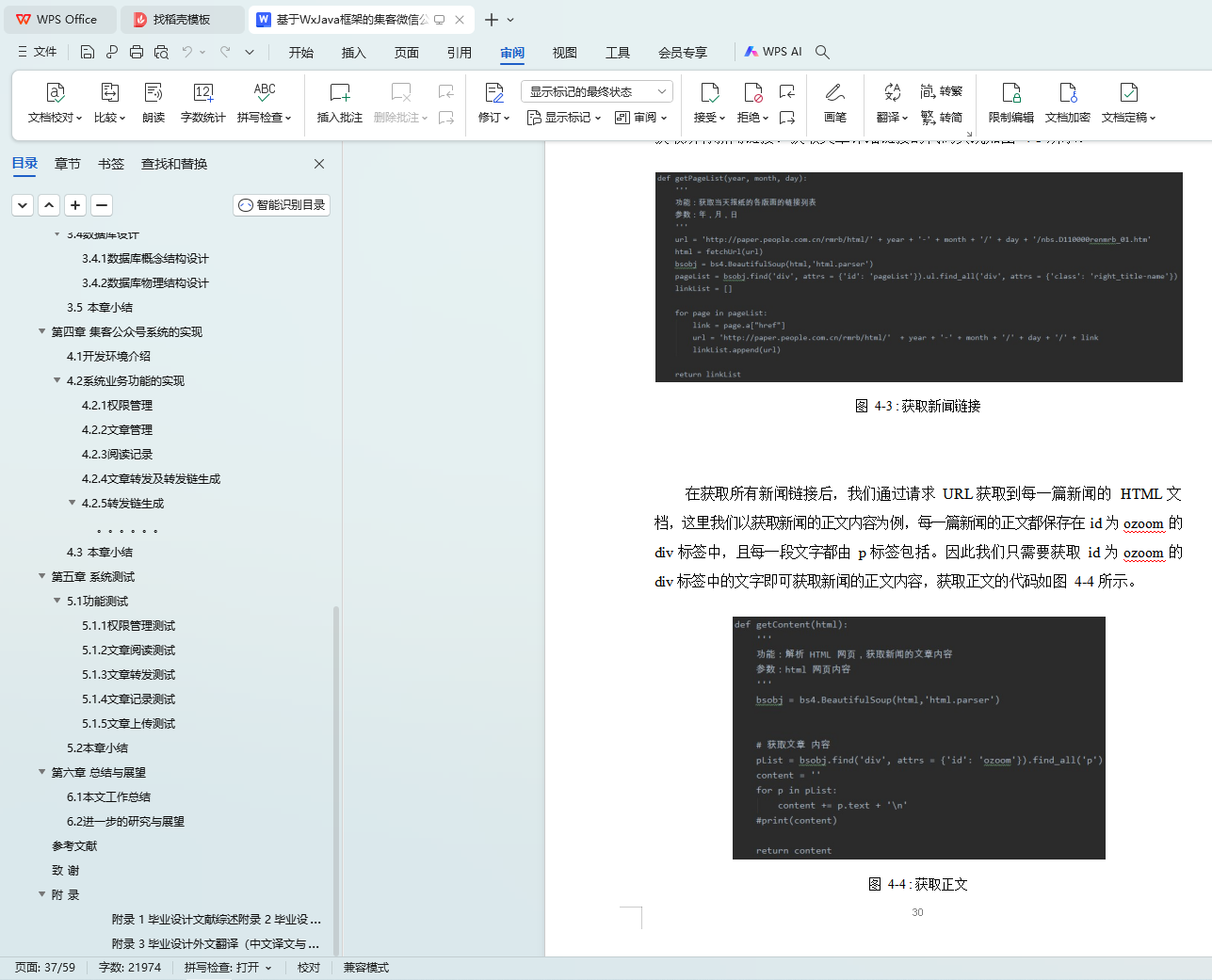The width and height of the screenshot is (1212, 980).
Task: Switch to the 插入 ribbon tab
Action: point(354,52)
